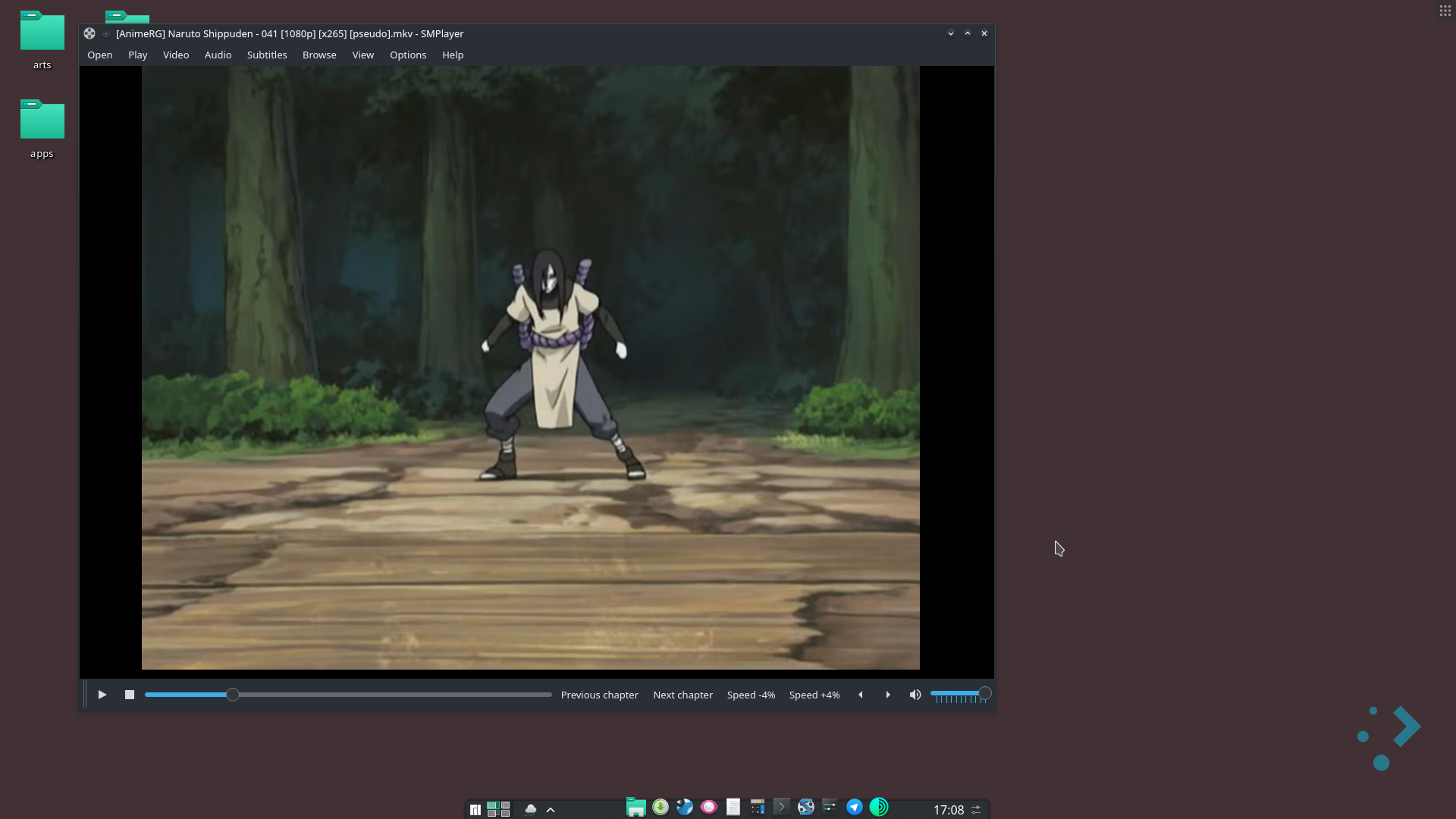Select the apps folder on desktop
This screenshot has width=1456, height=819.
point(42,129)
